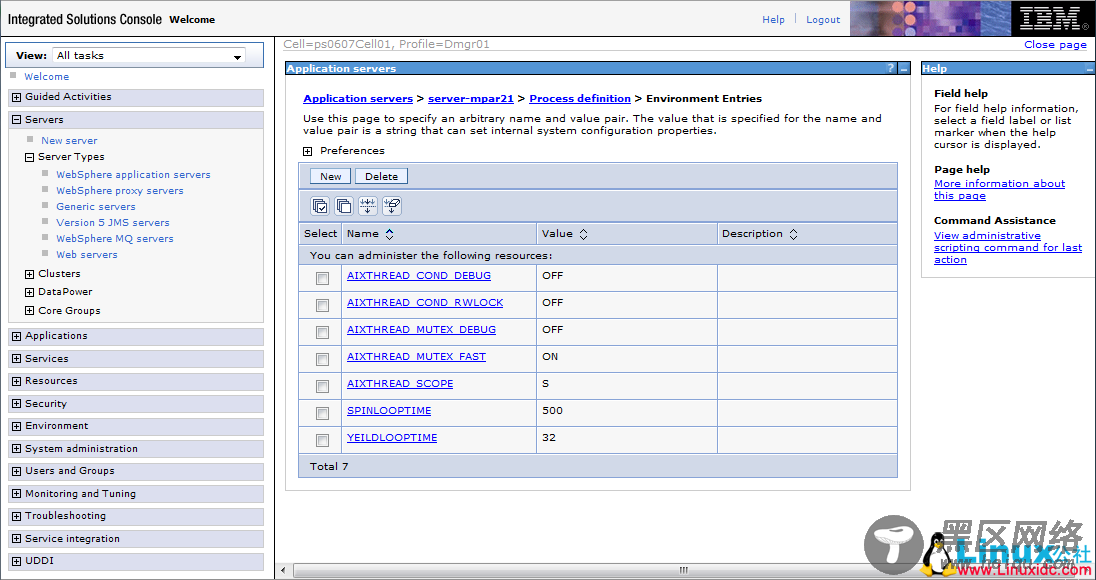1096x580 pixels.
Task: Show the filter view icon
Action: click(x=368, y=205)
